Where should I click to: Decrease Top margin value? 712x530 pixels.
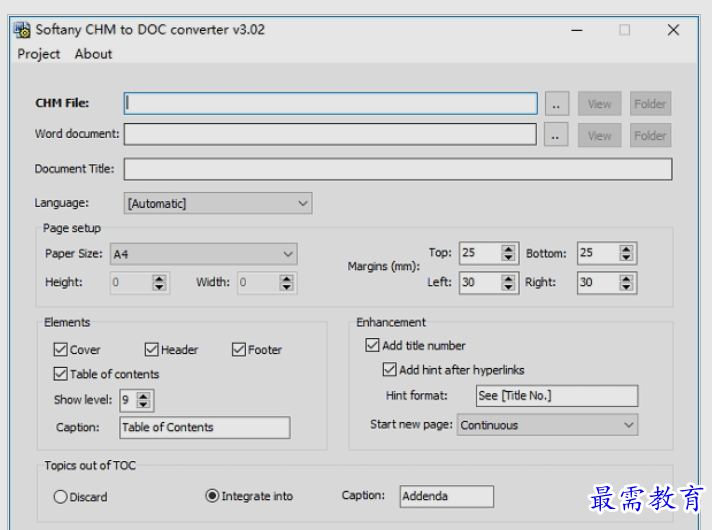click(508, 258)
